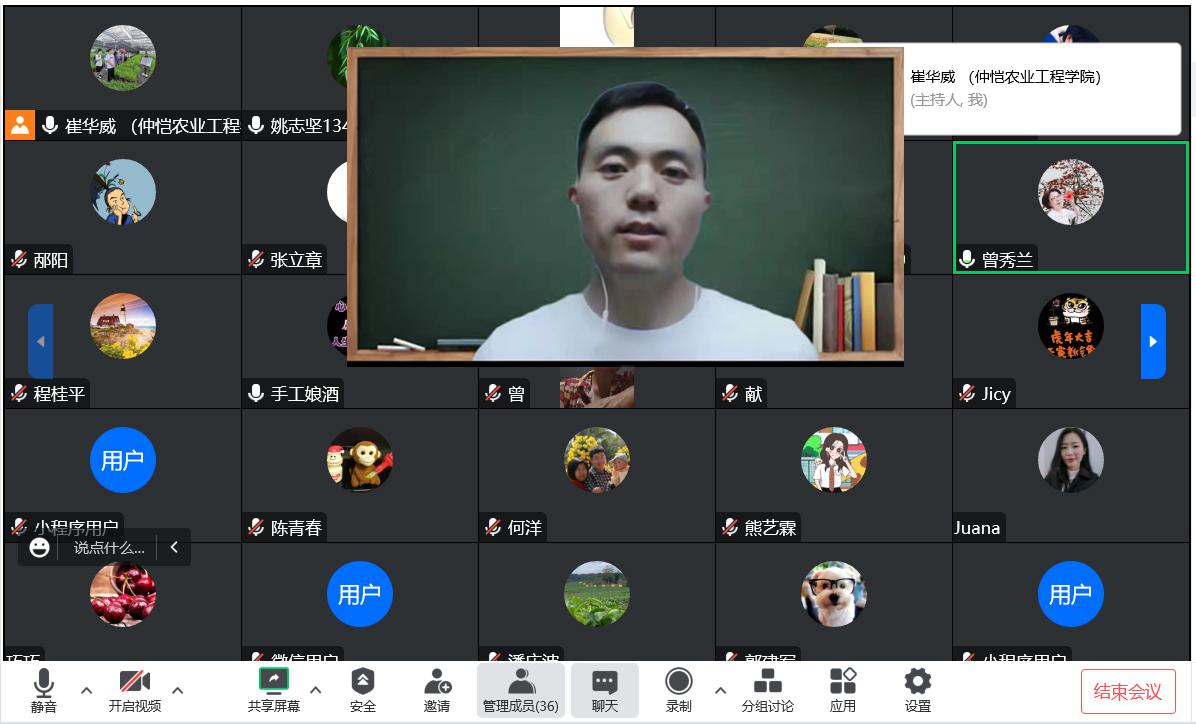Open the 邀请 invite participants icon
The width and height of the screenshot is (1196, 724).
(437, 690)
